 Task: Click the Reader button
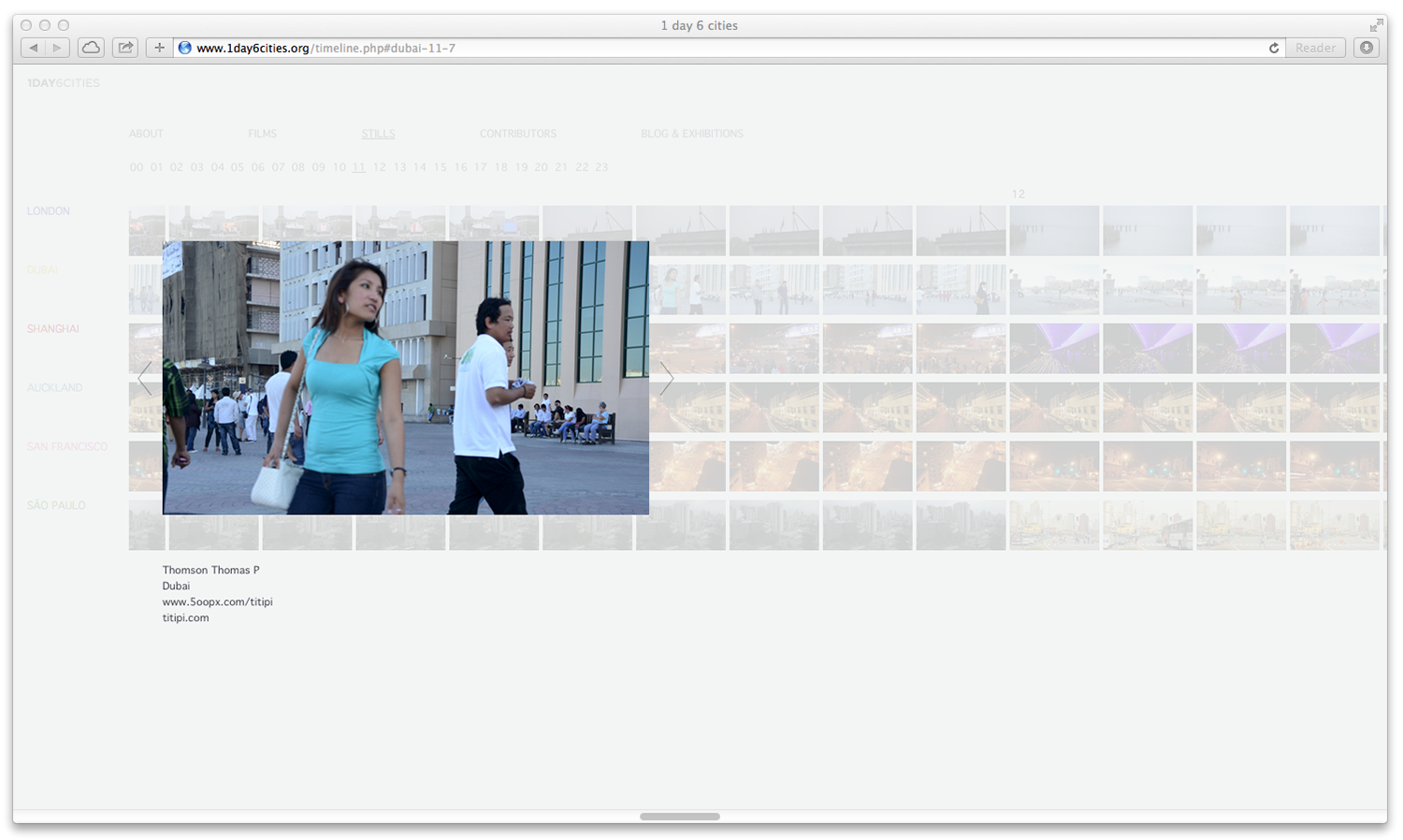pyautogui.click(x=1315, y=48)
